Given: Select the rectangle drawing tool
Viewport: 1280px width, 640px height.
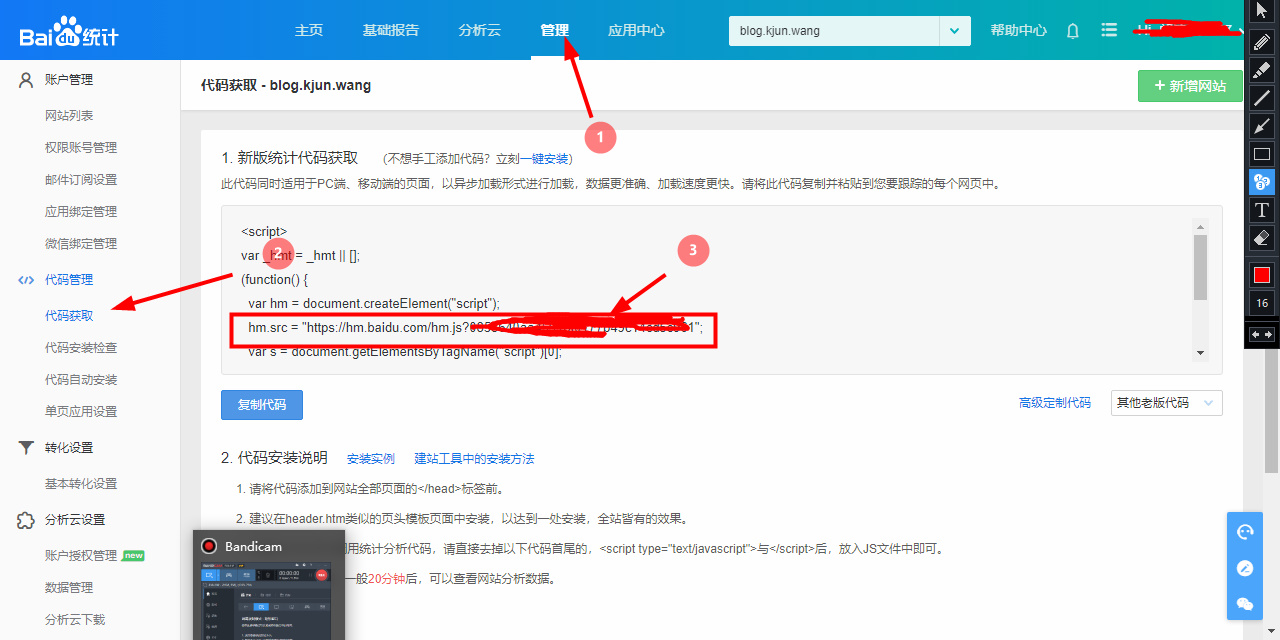Looking at the screenshot, I should [x=1262, y=154].
